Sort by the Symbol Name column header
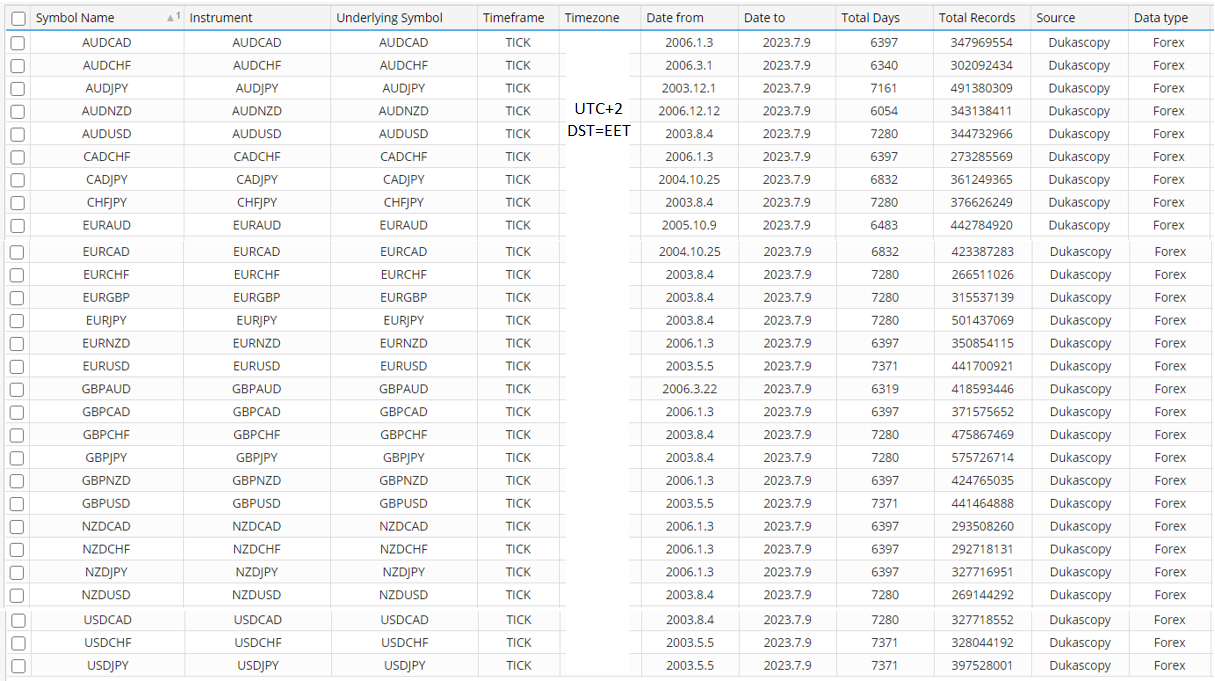The width and height of the screenshot is (1215, 681). (x=75, y=18)
